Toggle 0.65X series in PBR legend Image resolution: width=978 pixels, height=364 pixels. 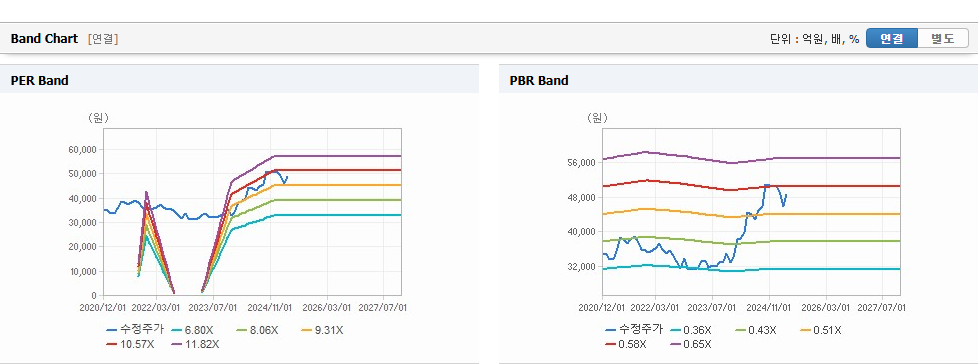click(690, 344)
